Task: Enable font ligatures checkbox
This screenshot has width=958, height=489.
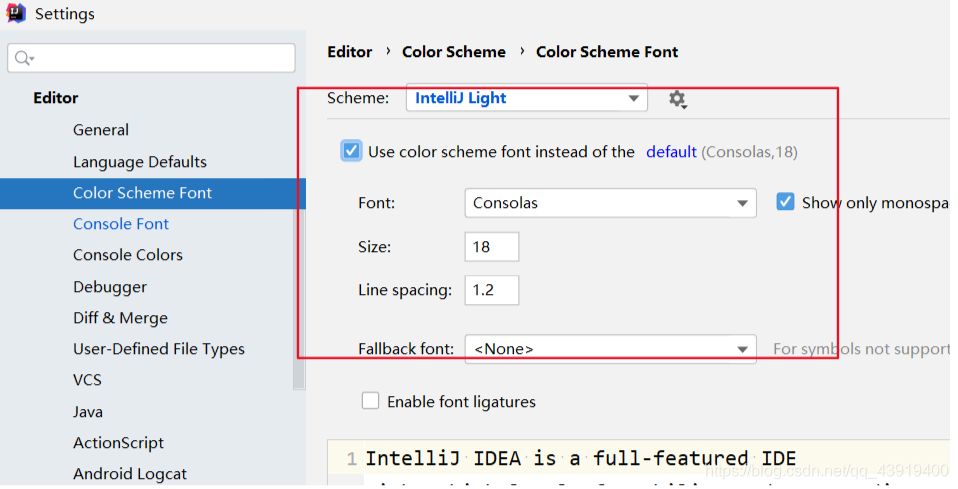Action: pos(370,401)
